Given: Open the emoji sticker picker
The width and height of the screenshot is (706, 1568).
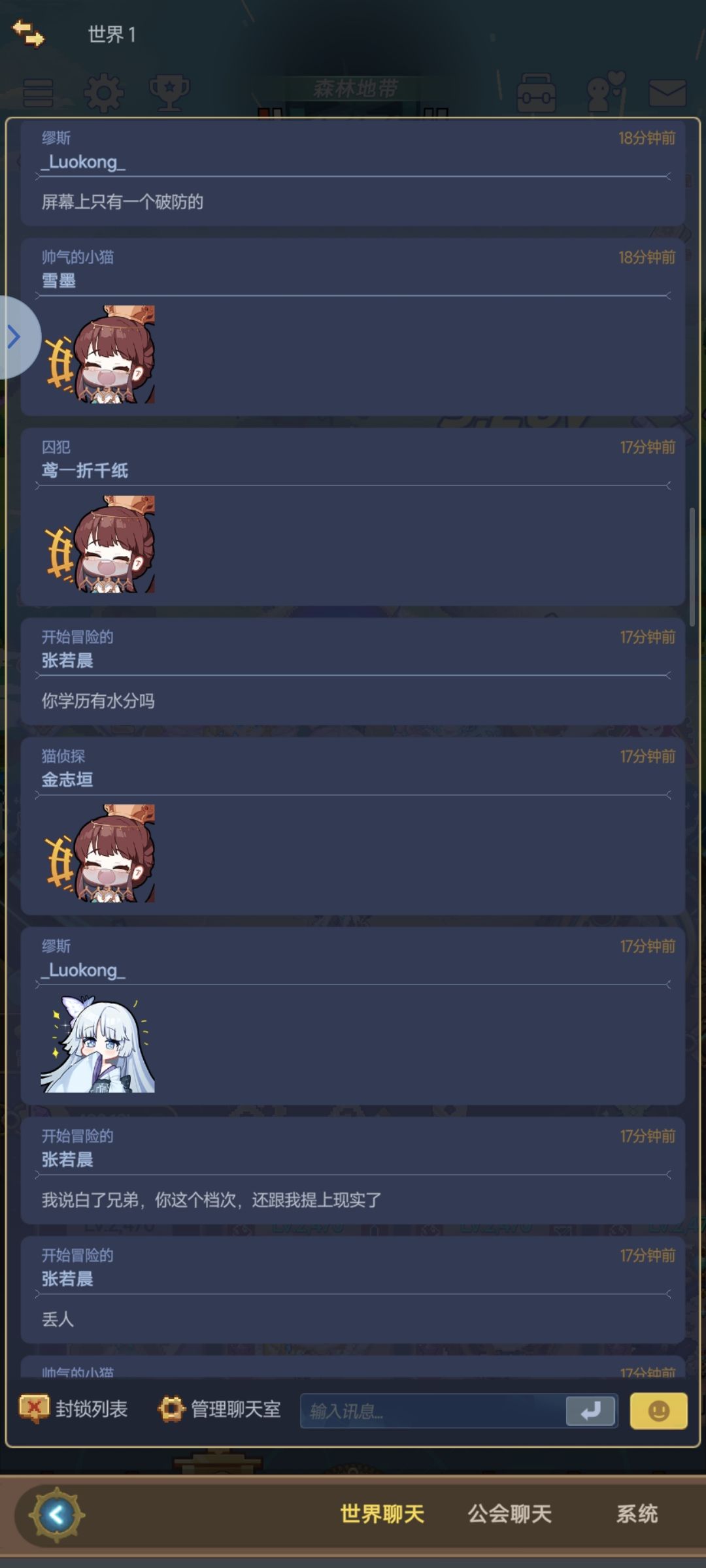Looking at the screenshot, I should tap(658, 1411).
